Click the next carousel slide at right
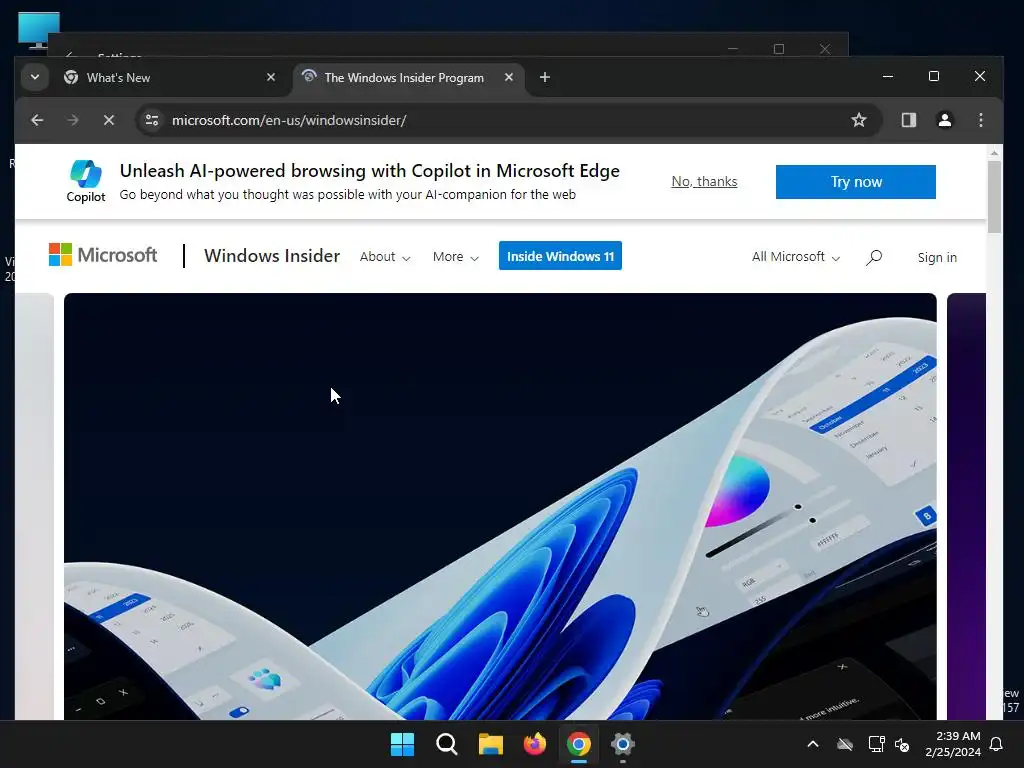 (x=966, y=506)
